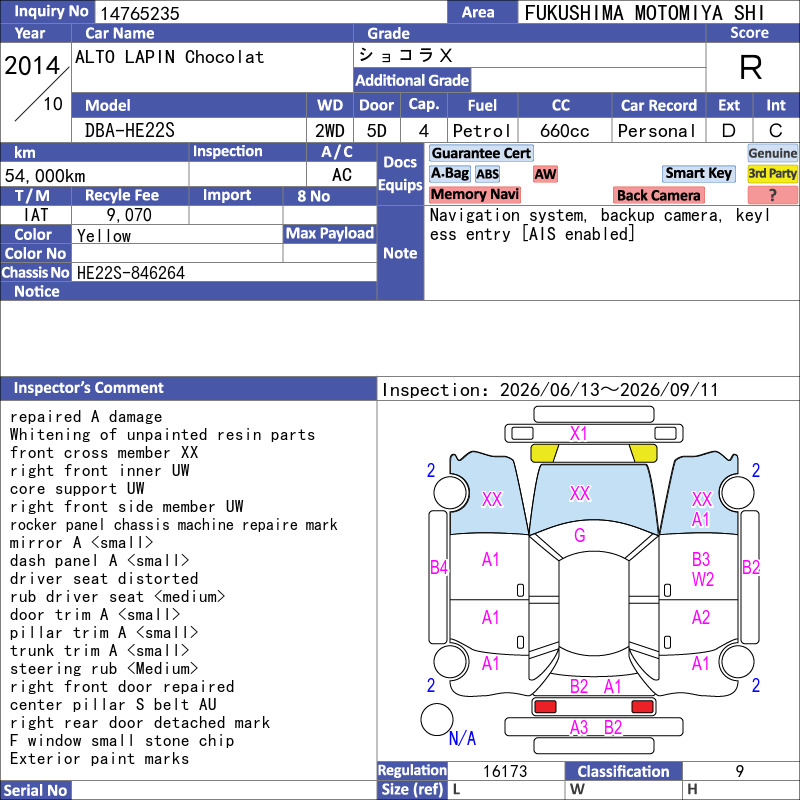Click the comment 'repaired A damage'

[86, 416]
